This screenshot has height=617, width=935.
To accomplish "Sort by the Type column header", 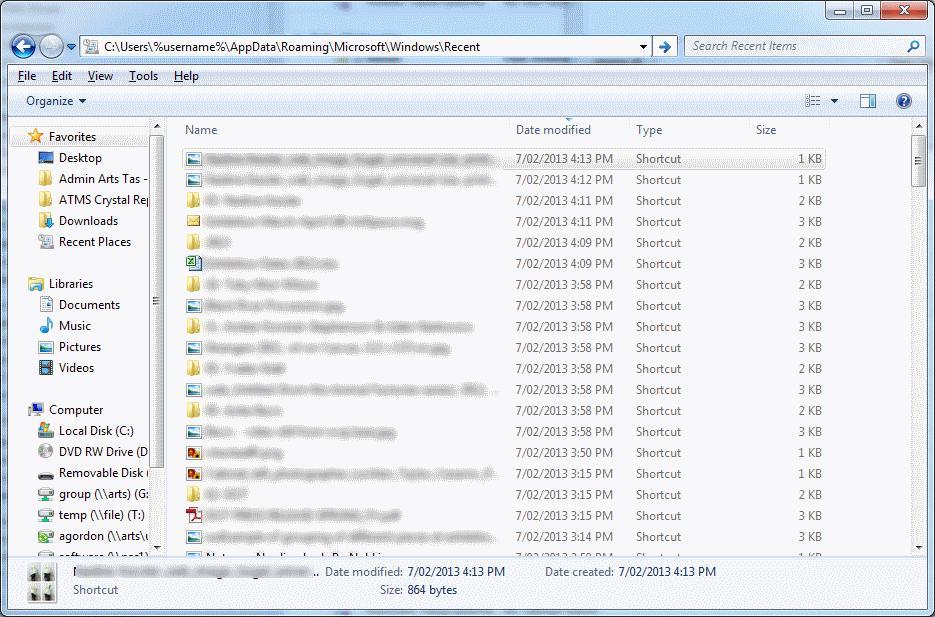I will pos(649,130).
